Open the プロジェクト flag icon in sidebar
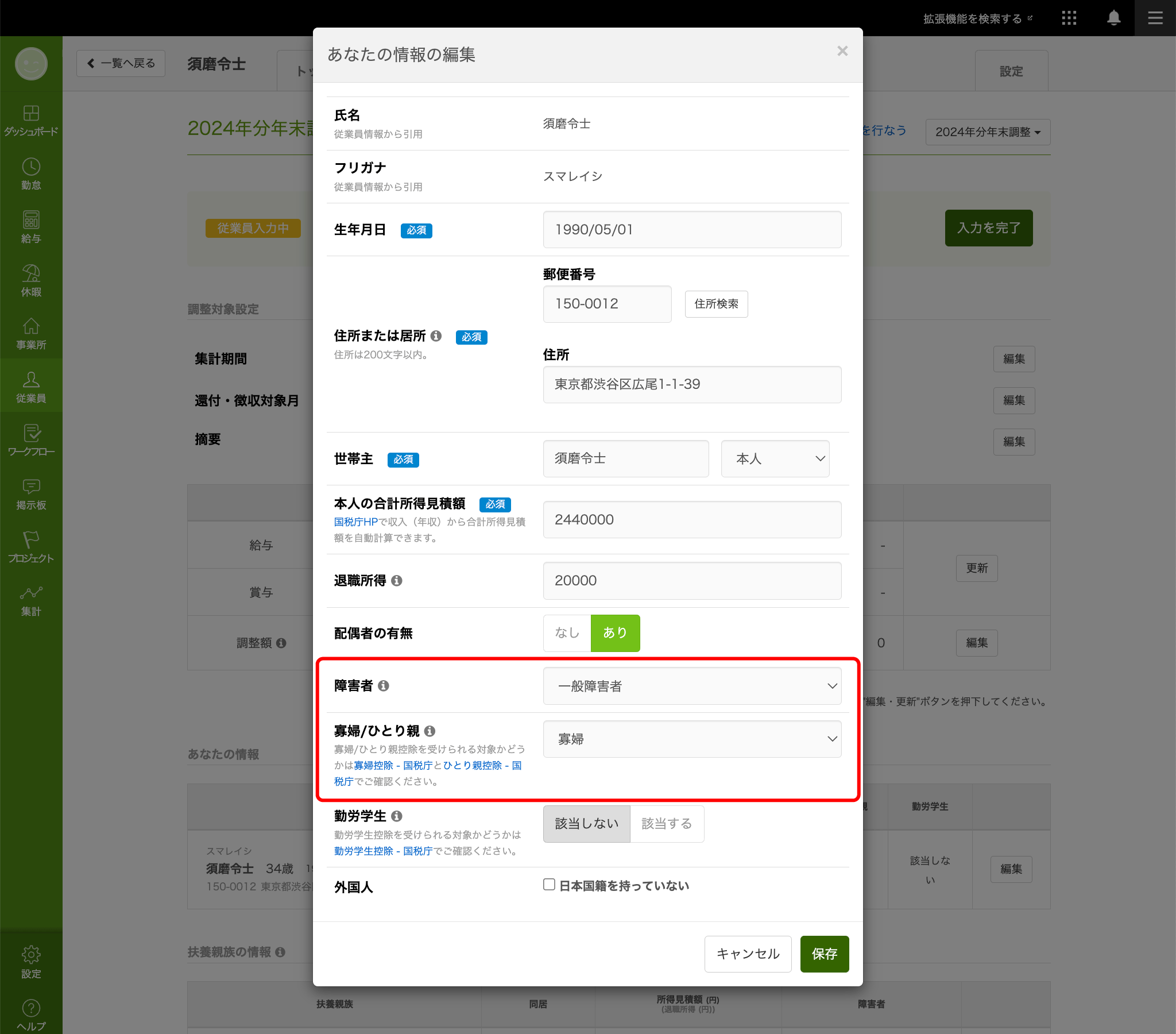Screen dimensions: 1176x1034 31,546
